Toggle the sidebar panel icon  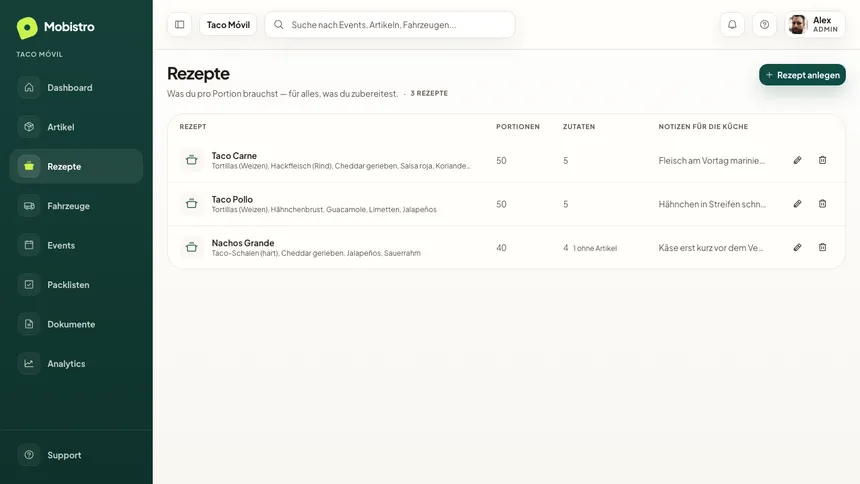[179, 25]
